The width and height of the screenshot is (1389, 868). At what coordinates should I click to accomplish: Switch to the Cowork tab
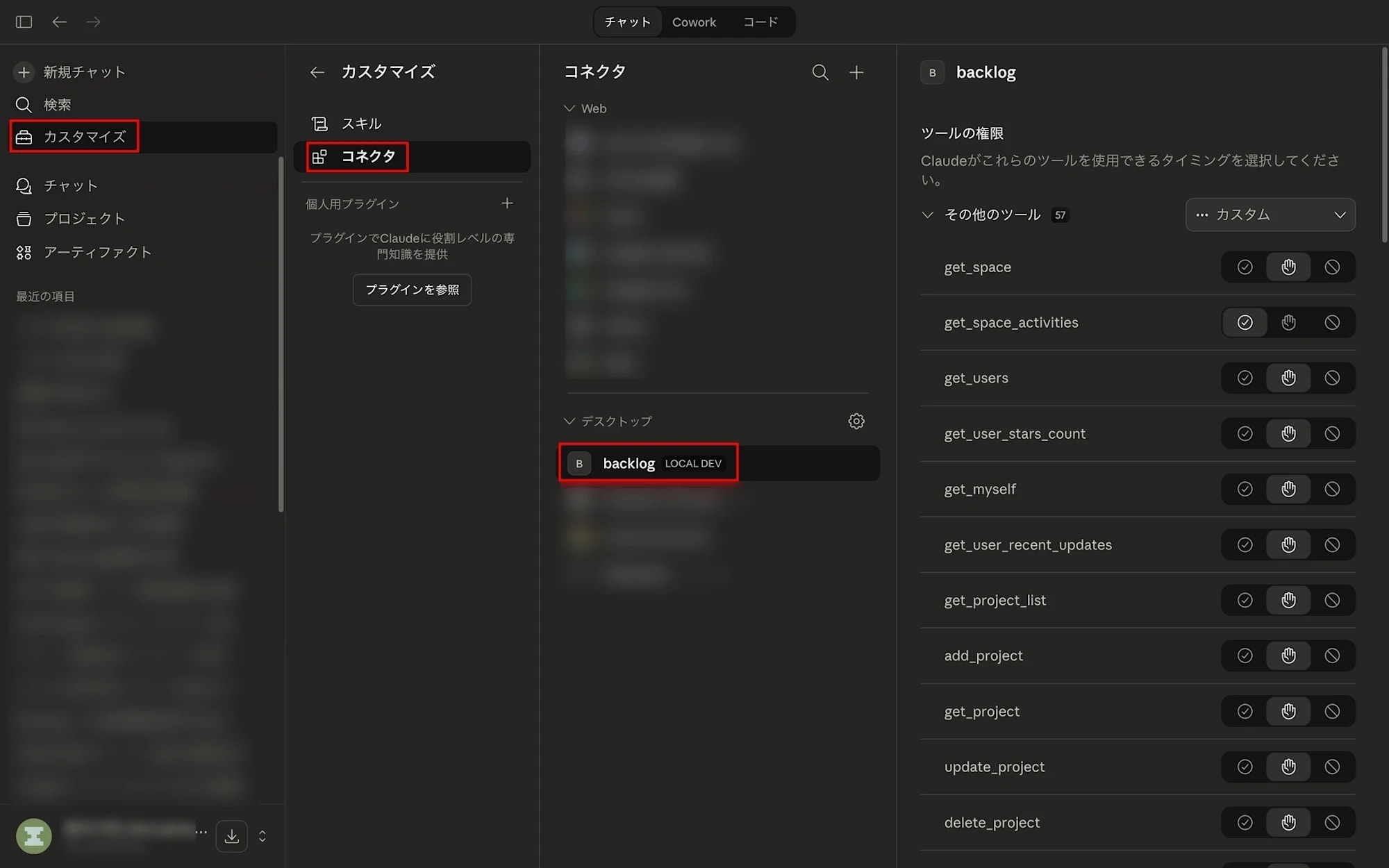(x=694, y=22)
